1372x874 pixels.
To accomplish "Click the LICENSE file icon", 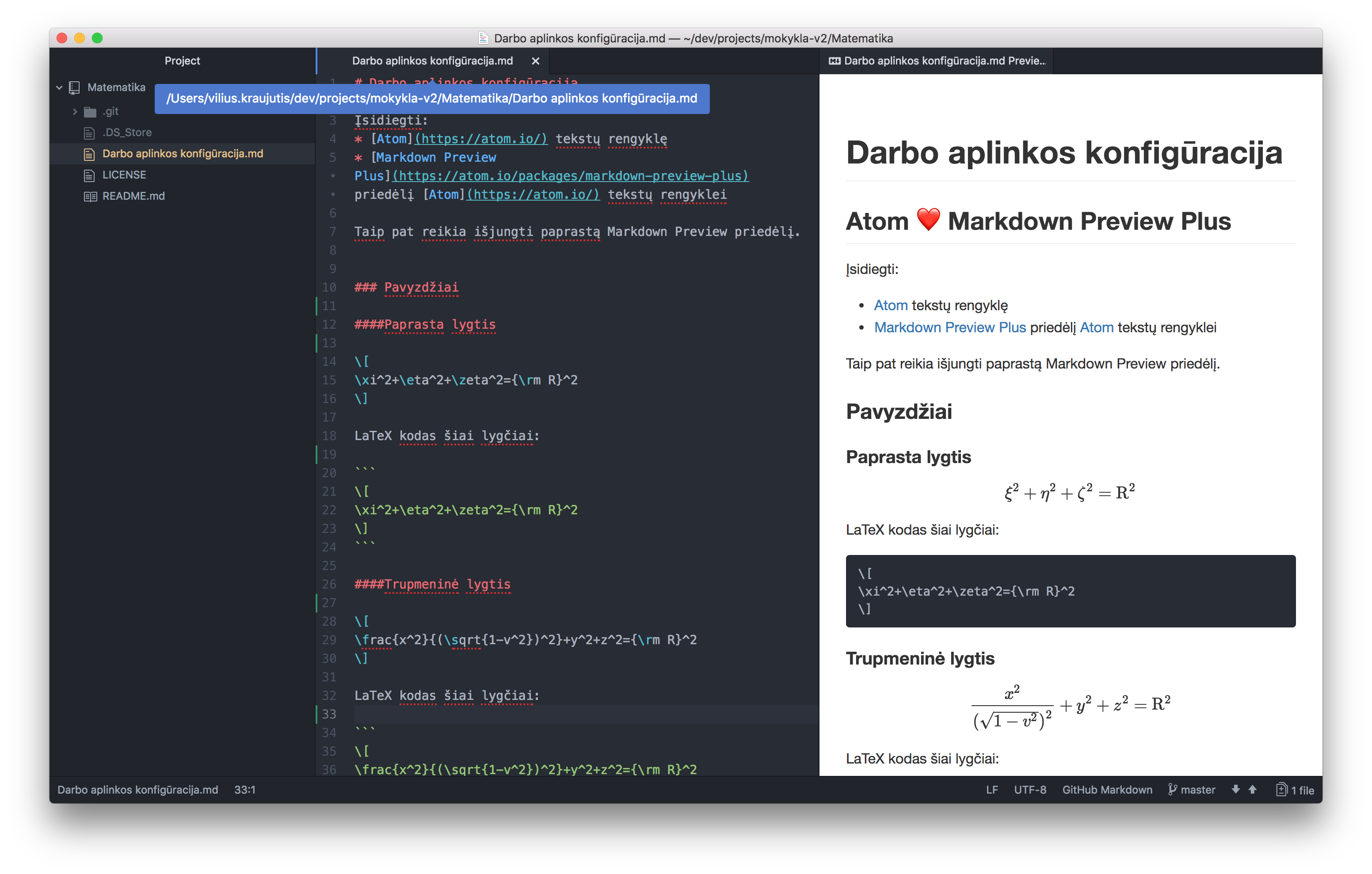I will 89,175.
